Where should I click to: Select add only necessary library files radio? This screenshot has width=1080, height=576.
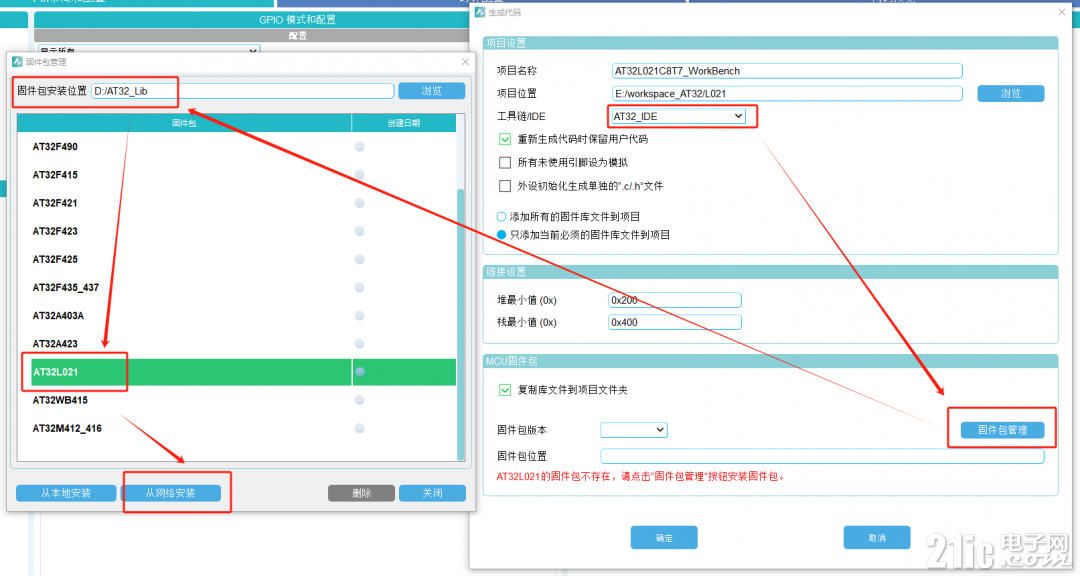click(x=501, y=235)
